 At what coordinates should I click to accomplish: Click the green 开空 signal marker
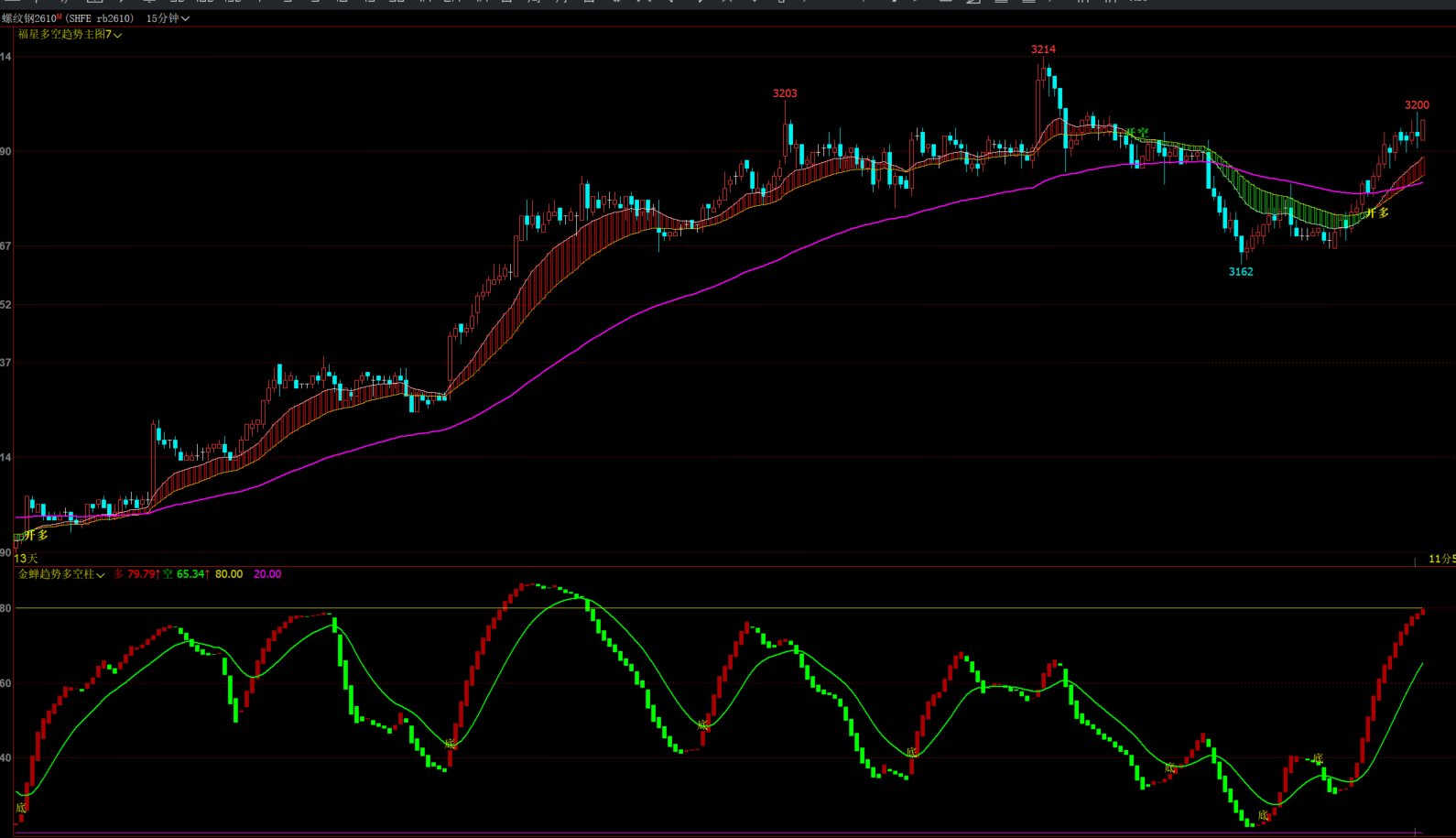click(1136, 134)
